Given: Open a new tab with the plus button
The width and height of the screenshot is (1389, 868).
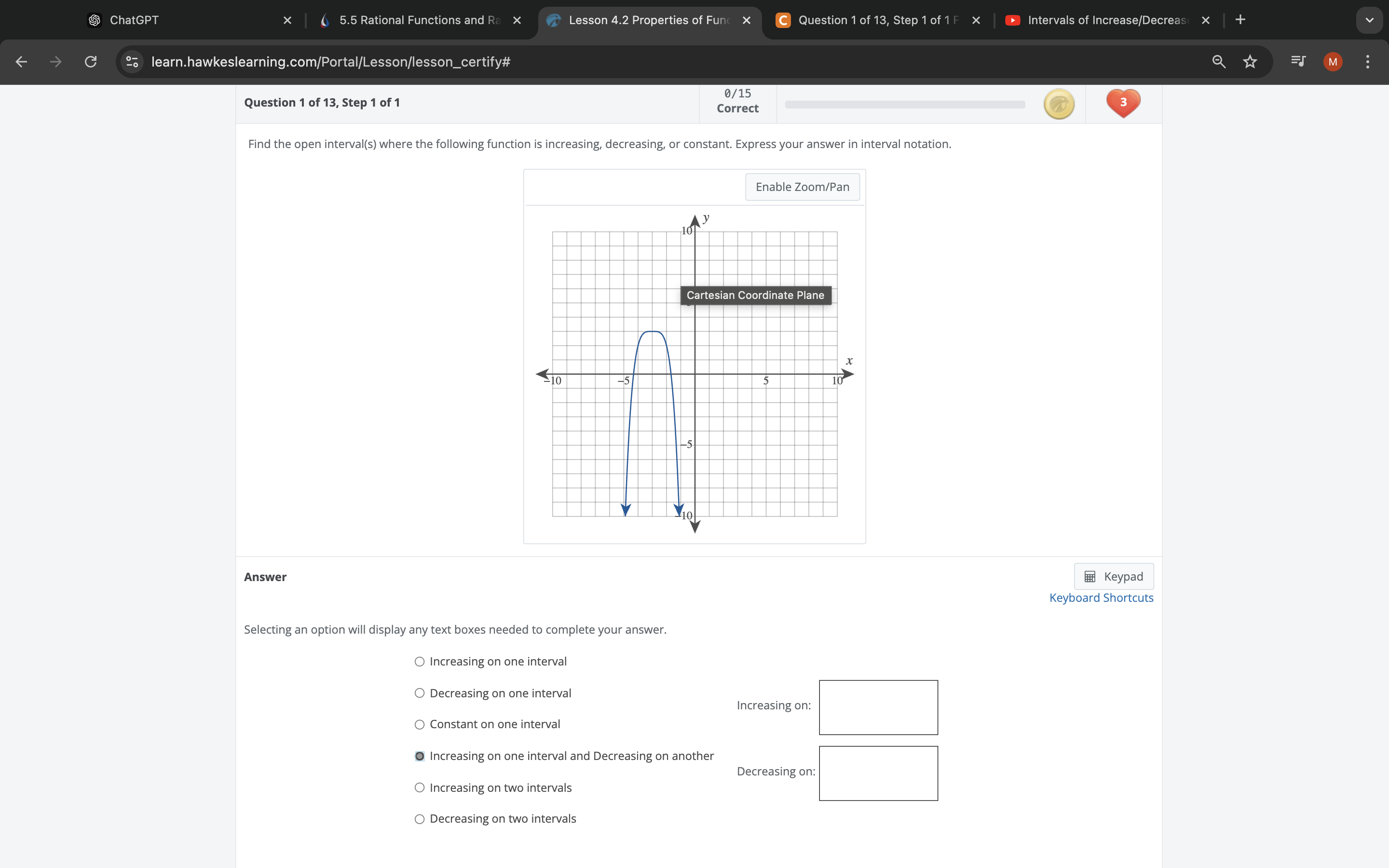Looking at the screenshot, I should pyautogui.click(x=1240, y=20).
